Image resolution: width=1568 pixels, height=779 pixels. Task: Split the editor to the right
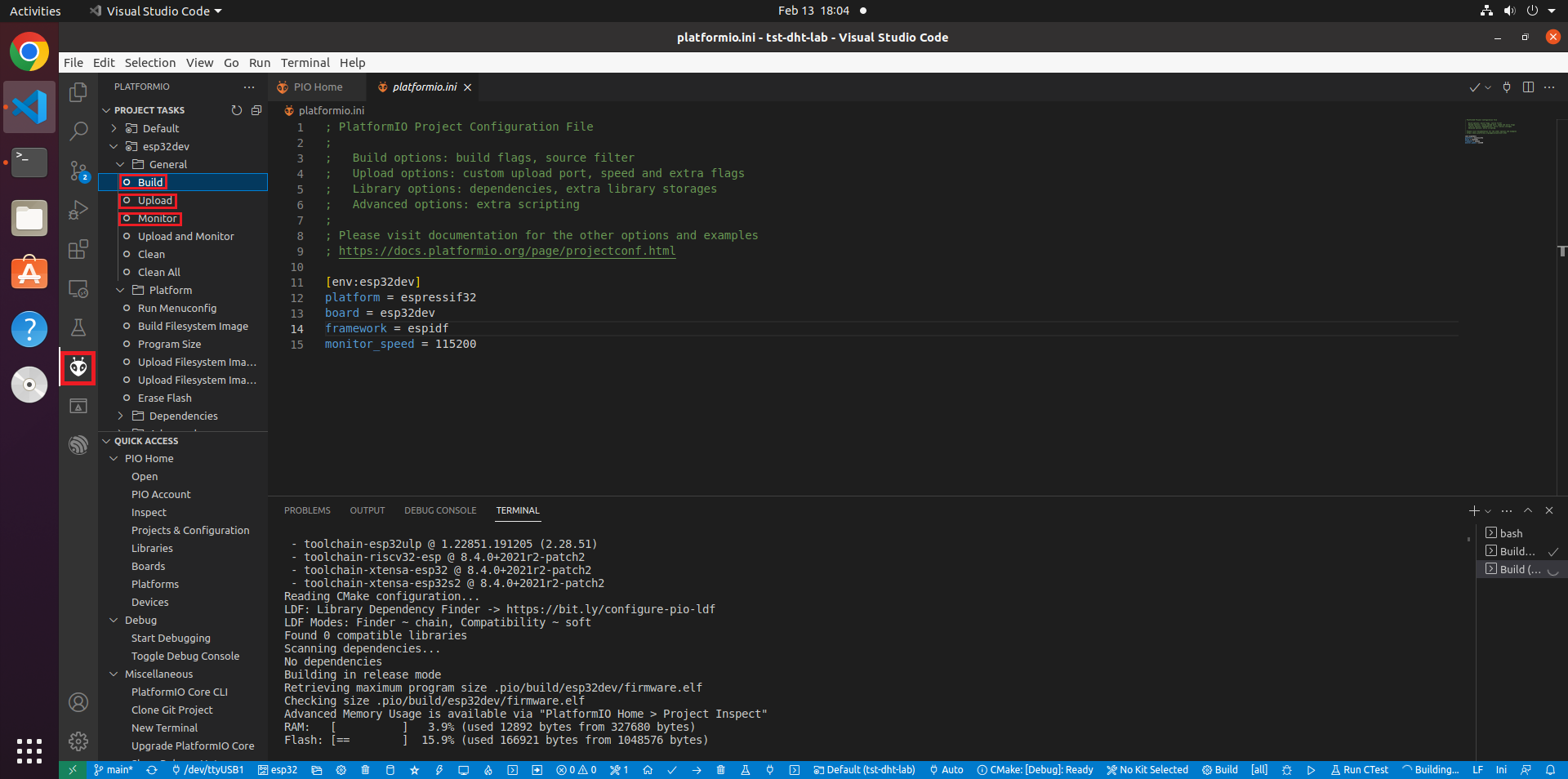pos(1528,87)
